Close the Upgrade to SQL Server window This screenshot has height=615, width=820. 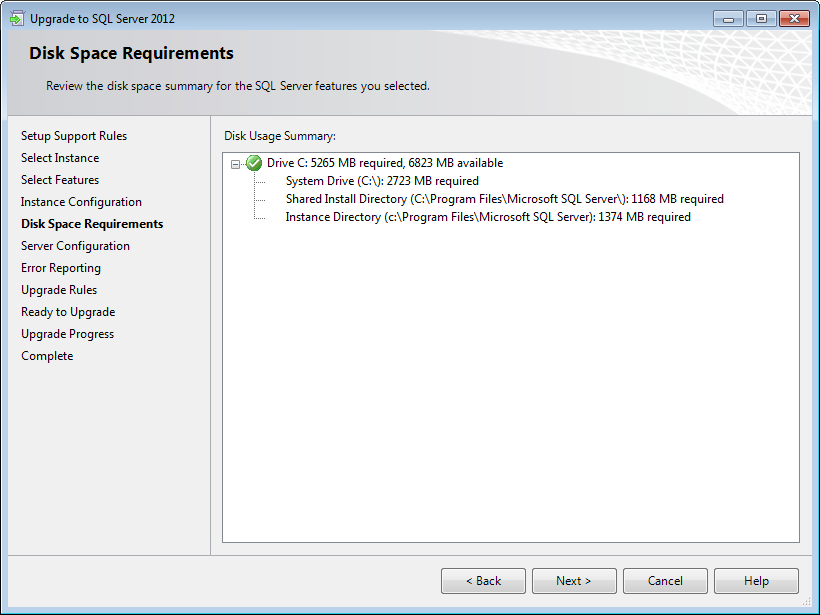(x=794, y=19)
